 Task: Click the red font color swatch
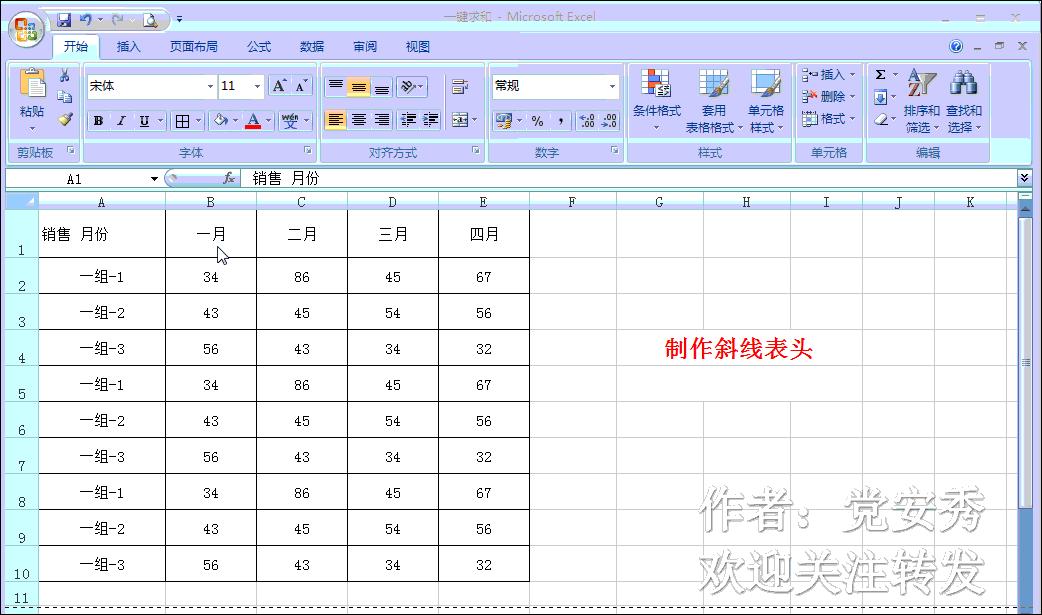pyautogui.click(x=253, y=125)
